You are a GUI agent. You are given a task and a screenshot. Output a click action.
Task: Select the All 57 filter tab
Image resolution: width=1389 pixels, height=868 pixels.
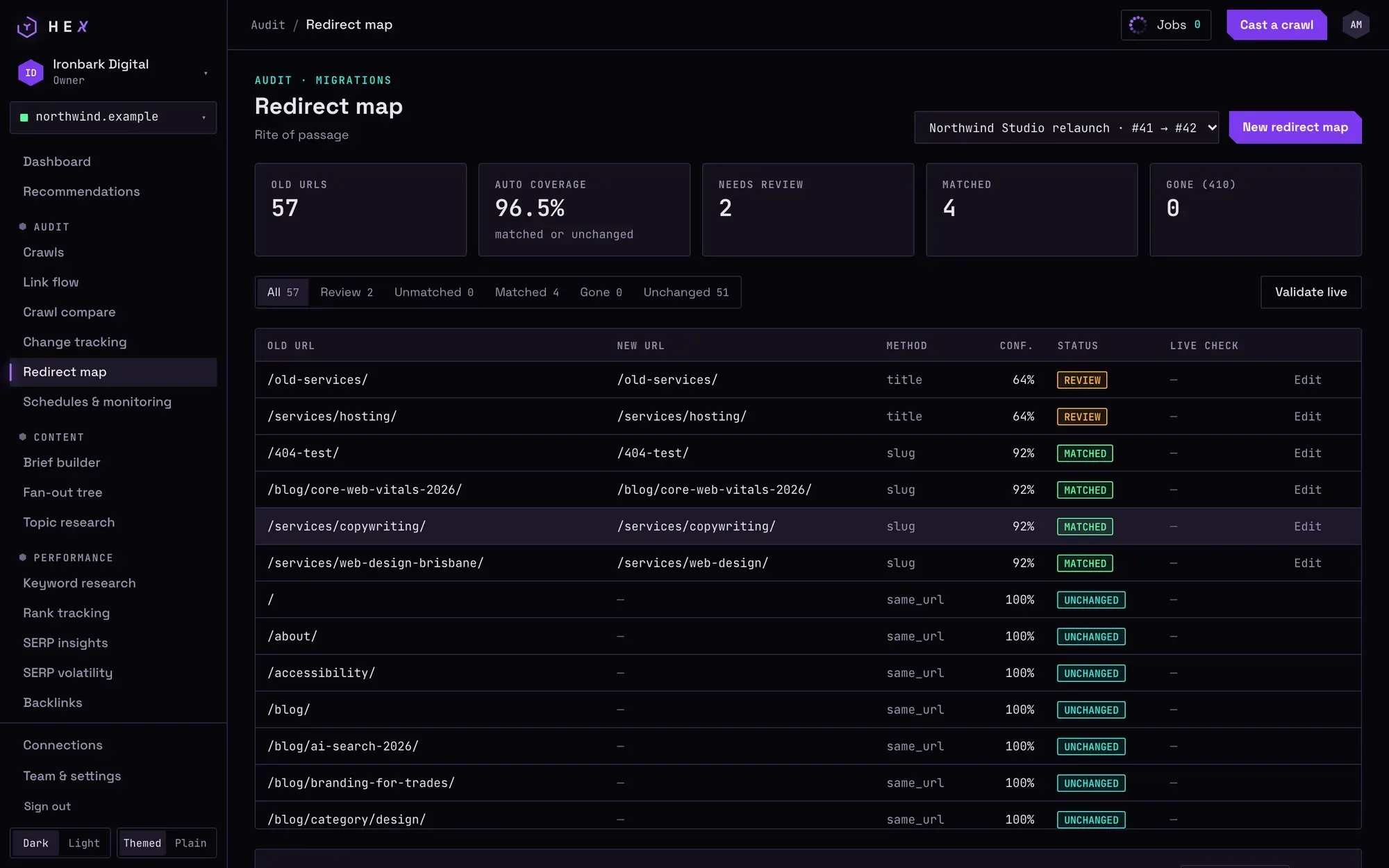pos(283,292)
